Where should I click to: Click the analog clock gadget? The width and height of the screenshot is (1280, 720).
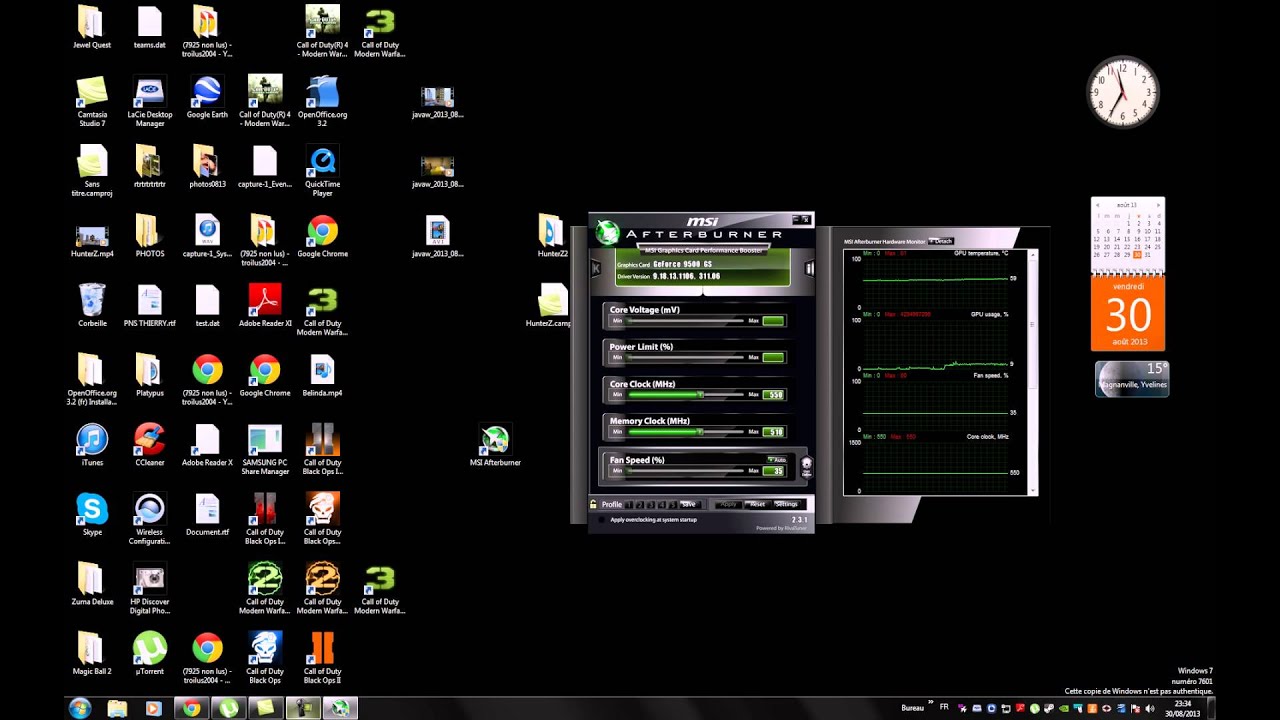(x=1123, y=92)
